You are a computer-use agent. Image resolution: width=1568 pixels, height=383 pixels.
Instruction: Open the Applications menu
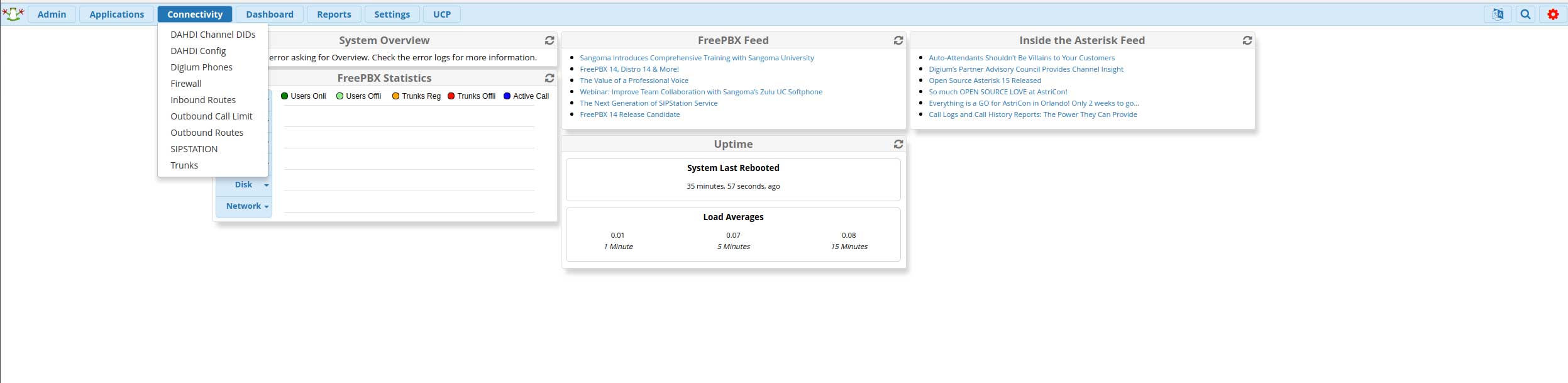(116, 14)
